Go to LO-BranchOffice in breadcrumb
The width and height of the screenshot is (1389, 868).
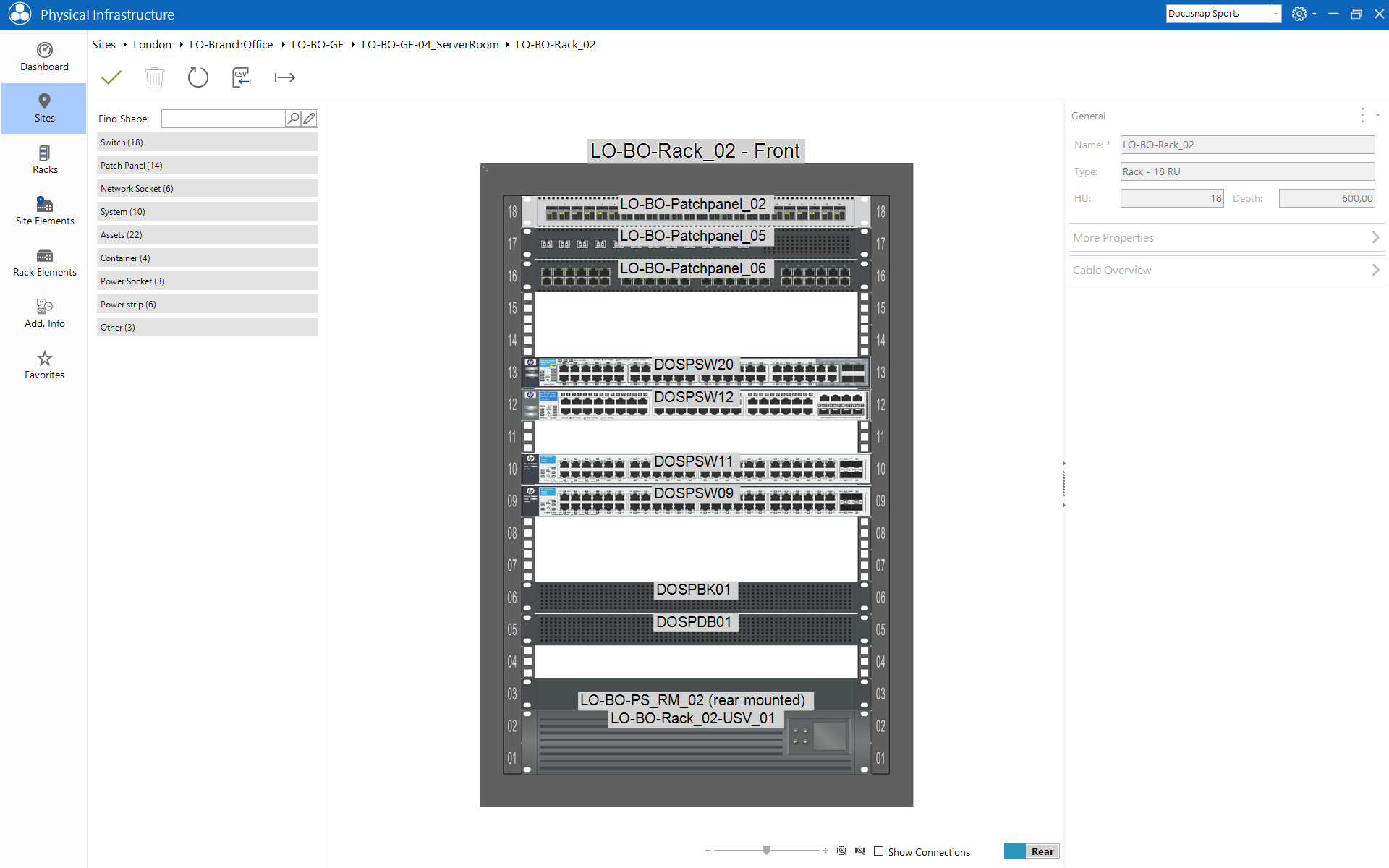click(x=231, y=45)
